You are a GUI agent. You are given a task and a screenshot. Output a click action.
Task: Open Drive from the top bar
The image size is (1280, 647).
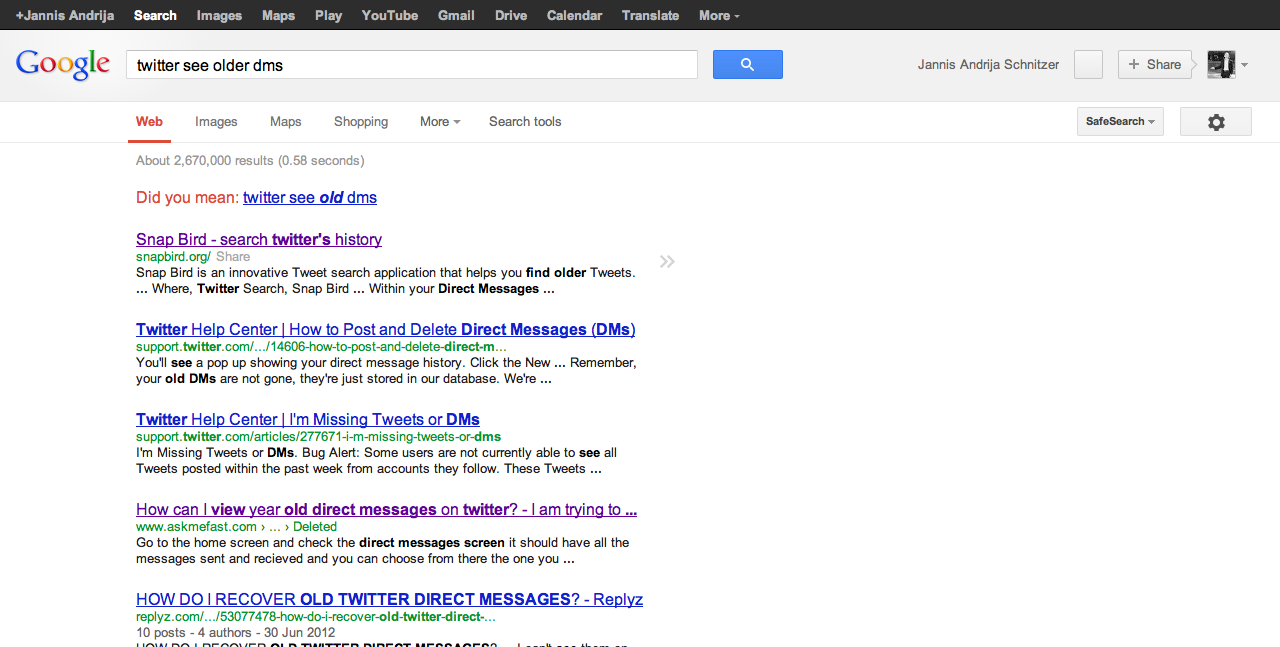tap(511, 15)
